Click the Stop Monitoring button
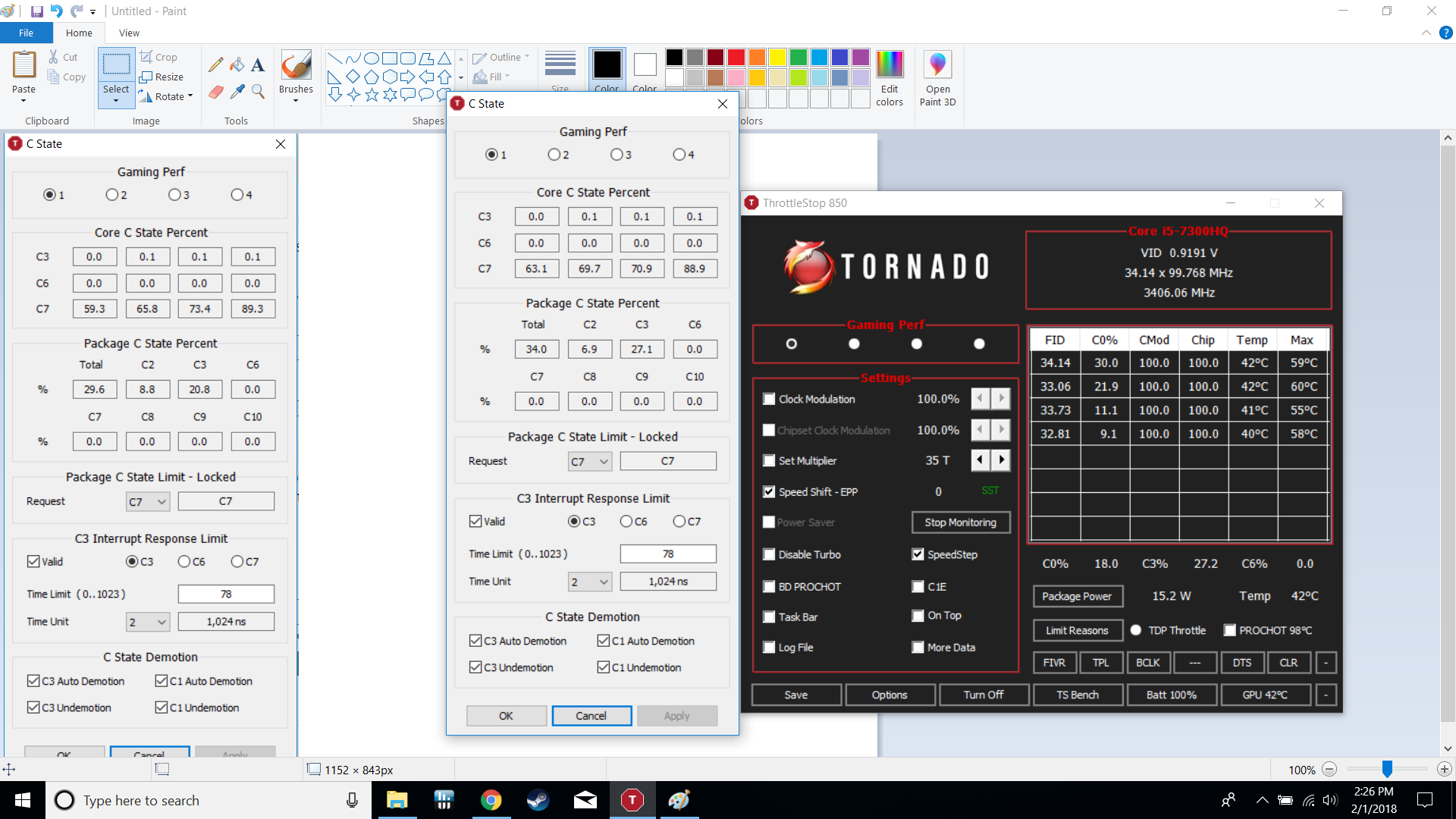 point(960,522)
